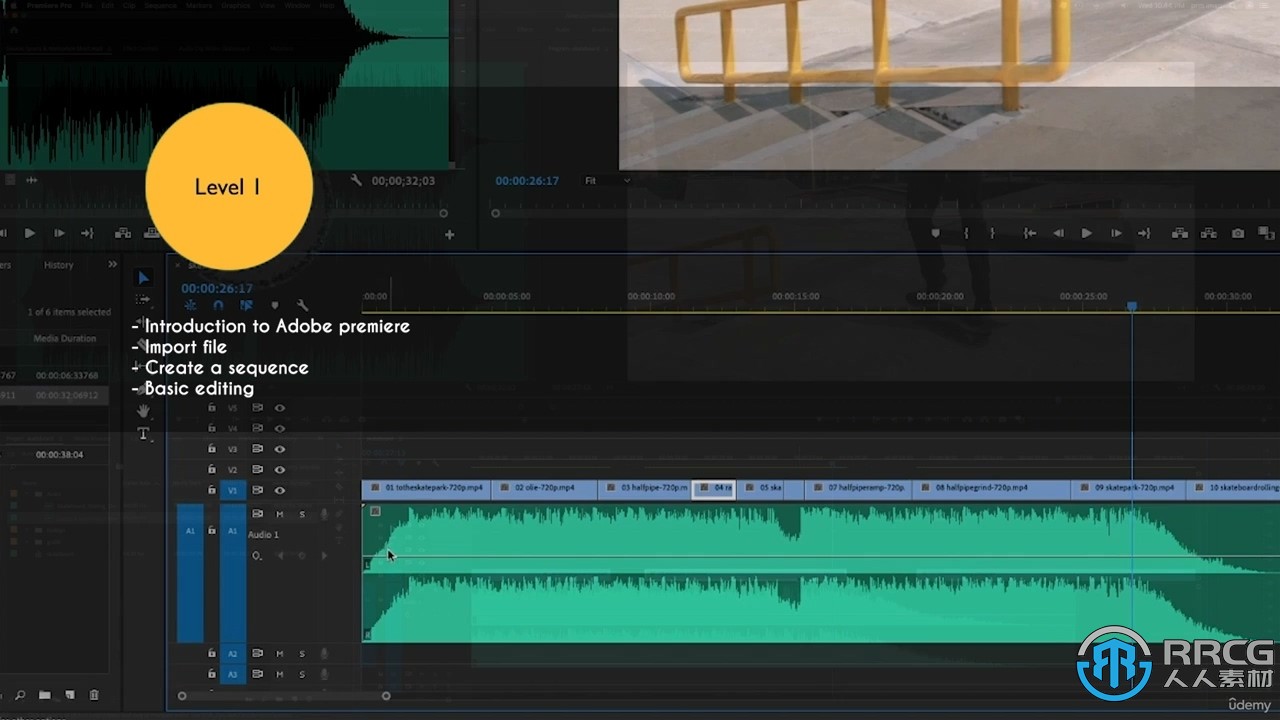Step forward one frame in Source Monitor
1280x720 pixels.
click(x=59, y=233)
